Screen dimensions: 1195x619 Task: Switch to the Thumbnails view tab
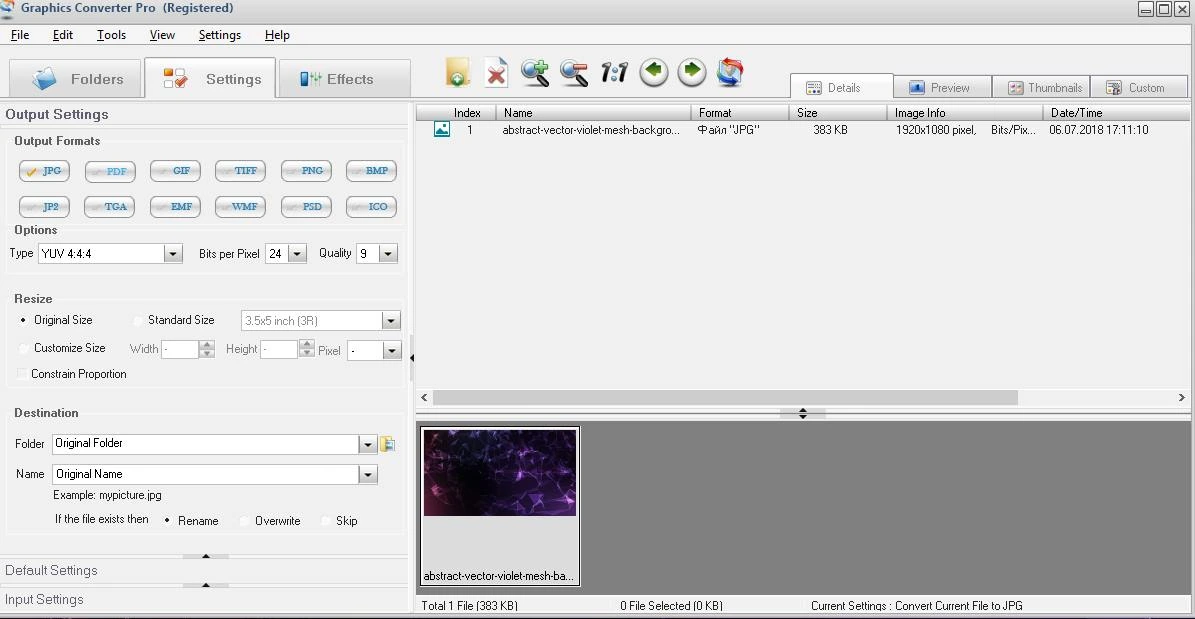click(x=1041, y=87)
